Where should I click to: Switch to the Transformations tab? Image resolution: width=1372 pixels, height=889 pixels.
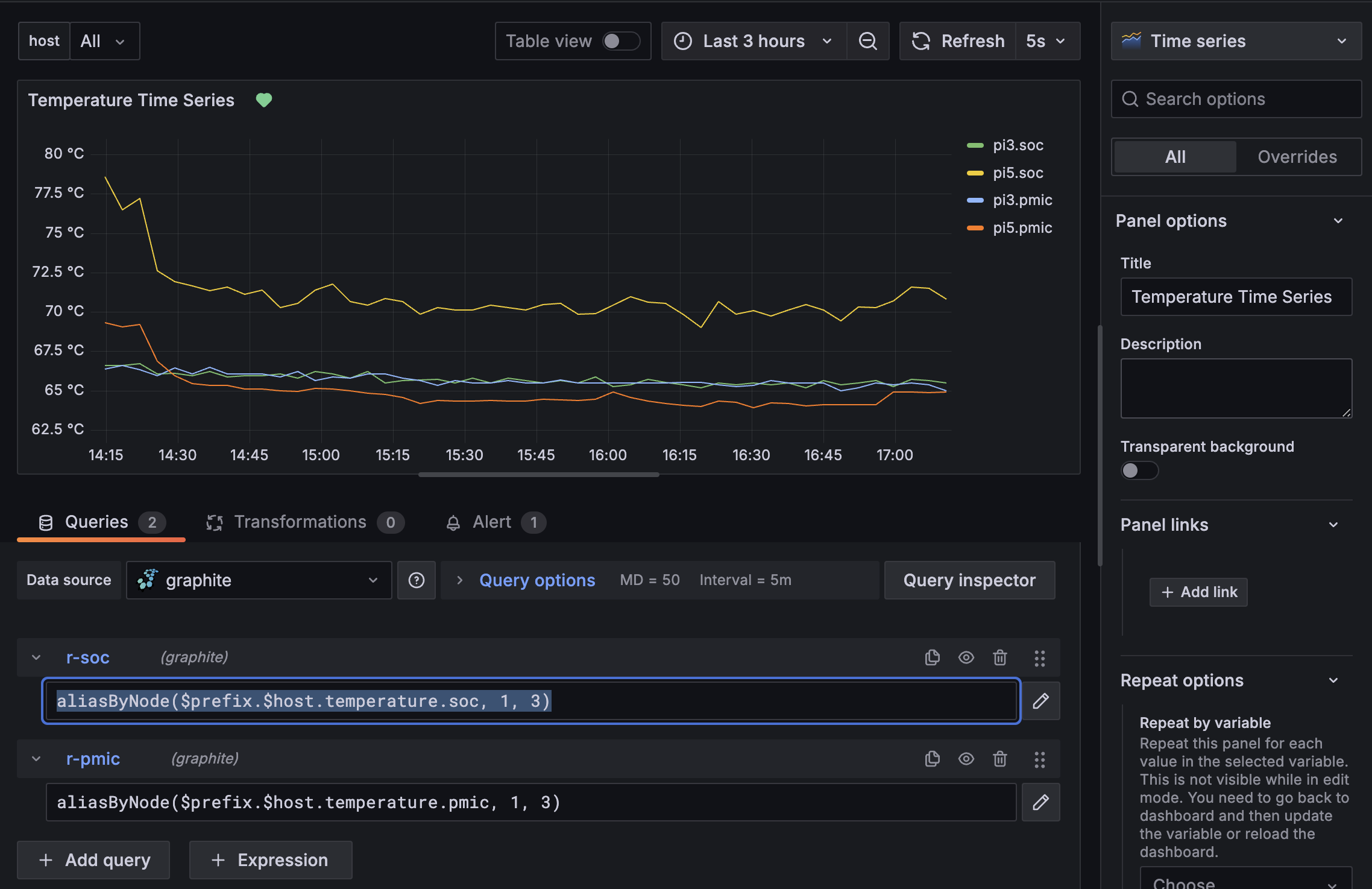point(300,522)
